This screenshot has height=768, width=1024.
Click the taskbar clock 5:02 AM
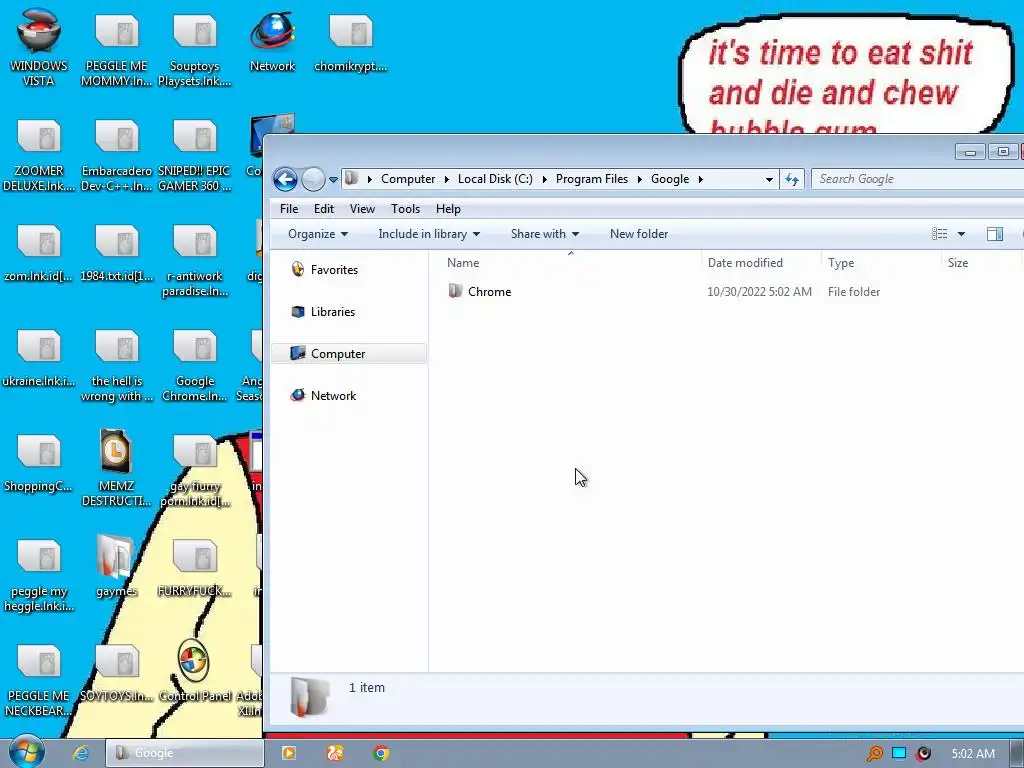pyautogui.click(x=972, y=754)
